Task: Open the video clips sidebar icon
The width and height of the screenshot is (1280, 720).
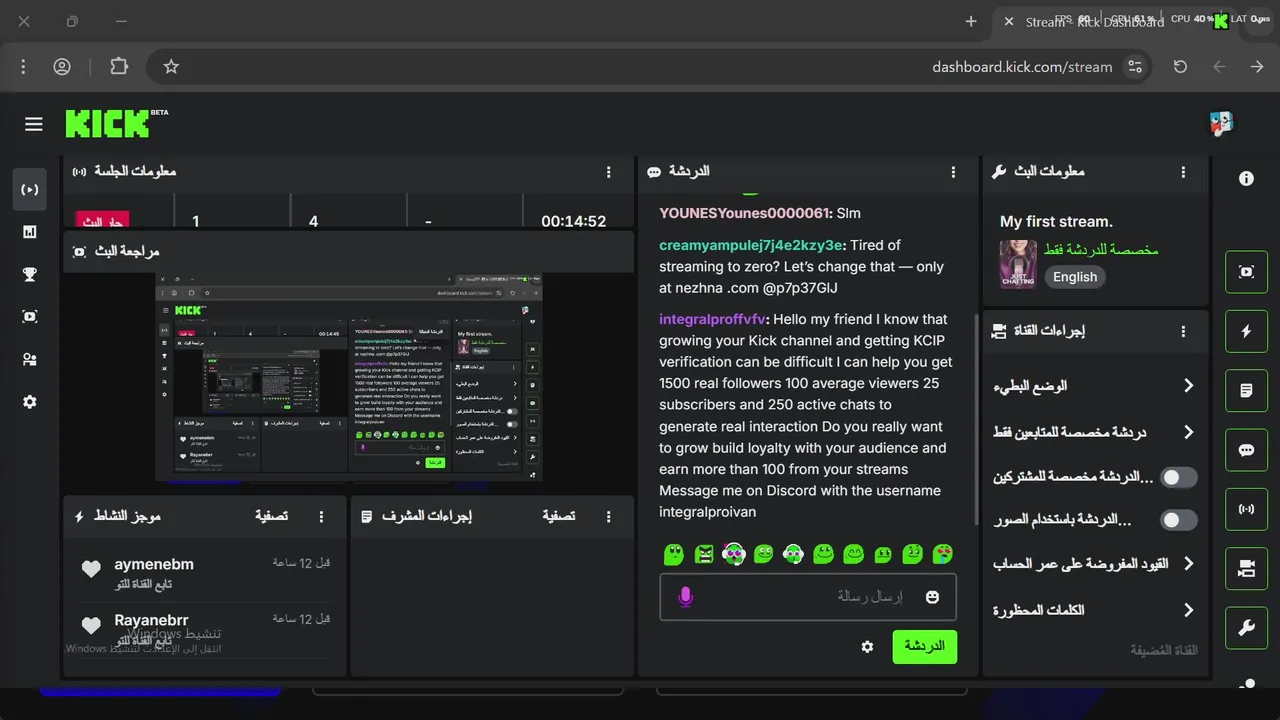Action: pos(30,317)
